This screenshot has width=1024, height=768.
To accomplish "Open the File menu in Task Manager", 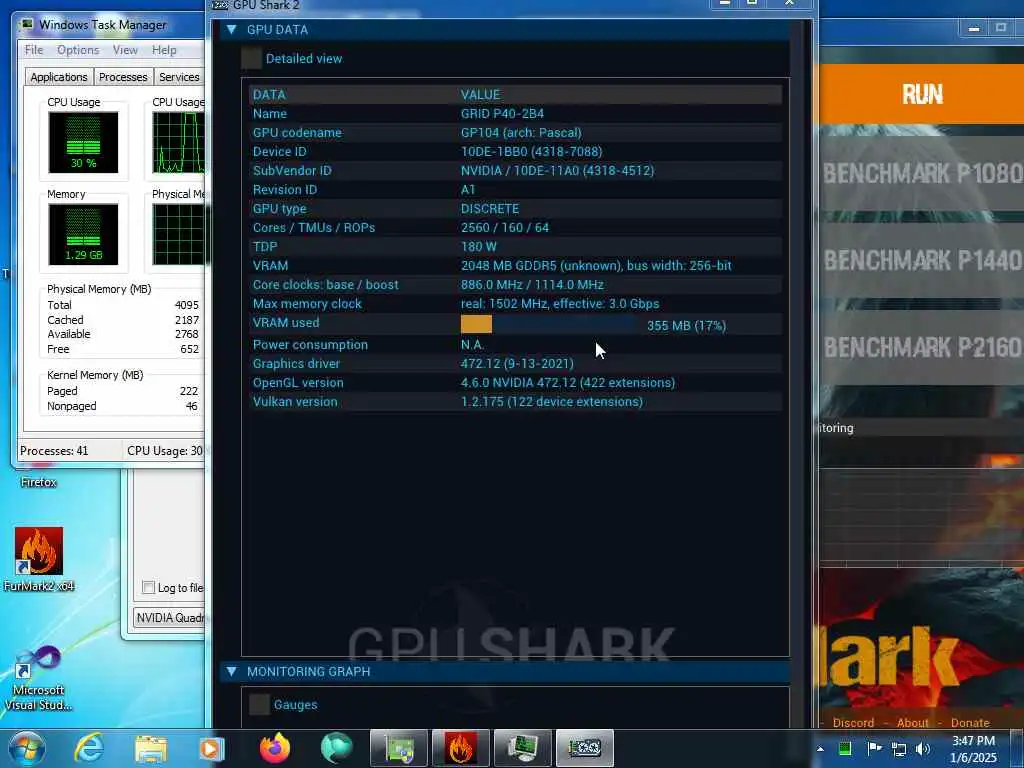I will click(x=34, y=50).
